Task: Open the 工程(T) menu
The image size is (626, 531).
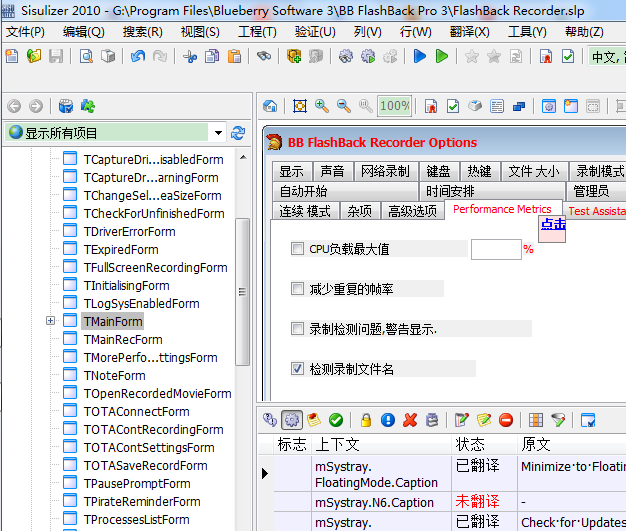Action: click(x=257, y=31)
